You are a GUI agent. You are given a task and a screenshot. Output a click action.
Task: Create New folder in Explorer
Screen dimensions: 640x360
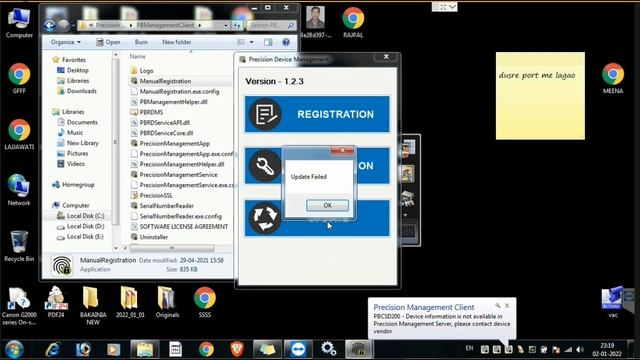point(176,42)
